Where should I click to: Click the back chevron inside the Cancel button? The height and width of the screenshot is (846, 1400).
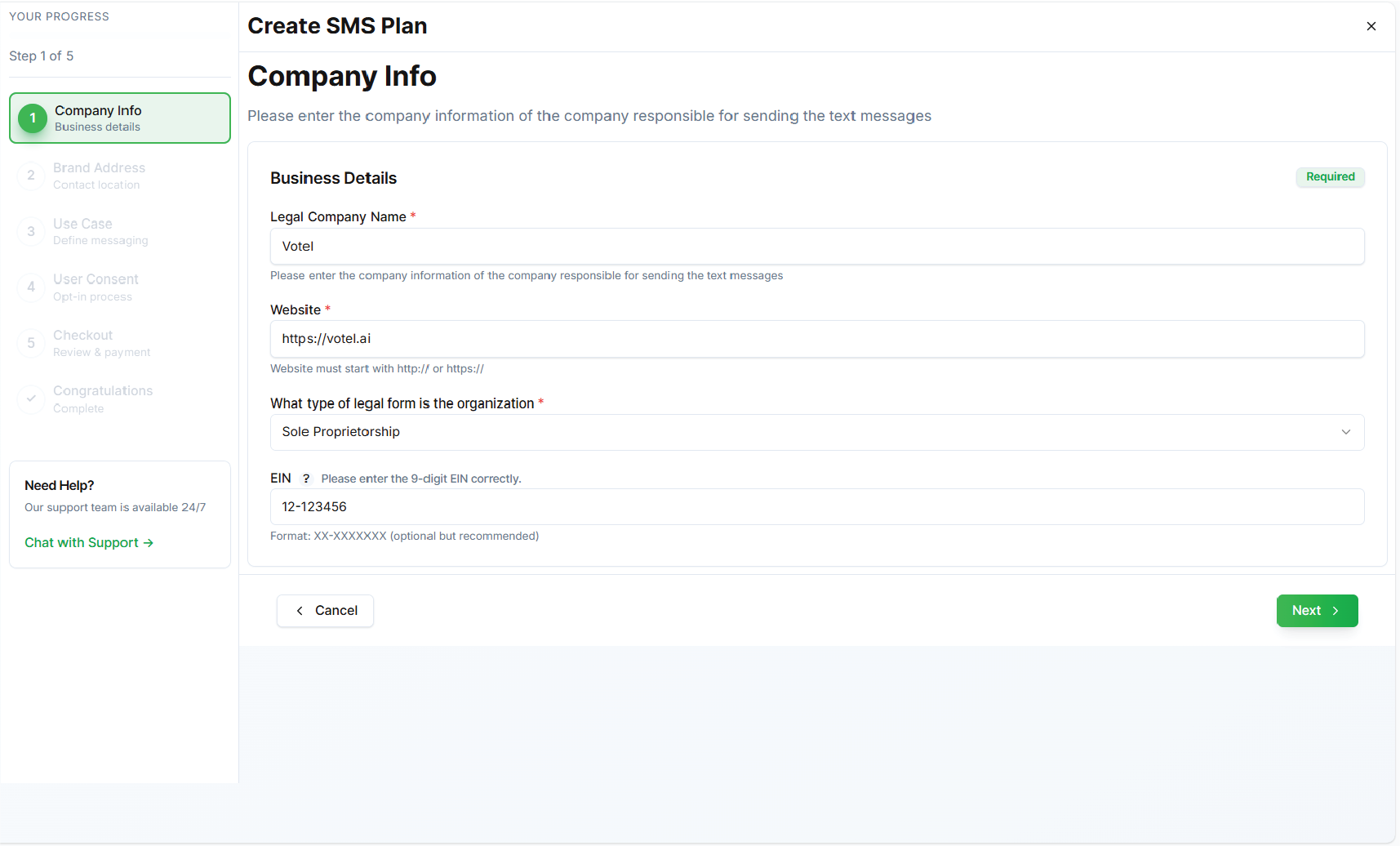[300, 610]
